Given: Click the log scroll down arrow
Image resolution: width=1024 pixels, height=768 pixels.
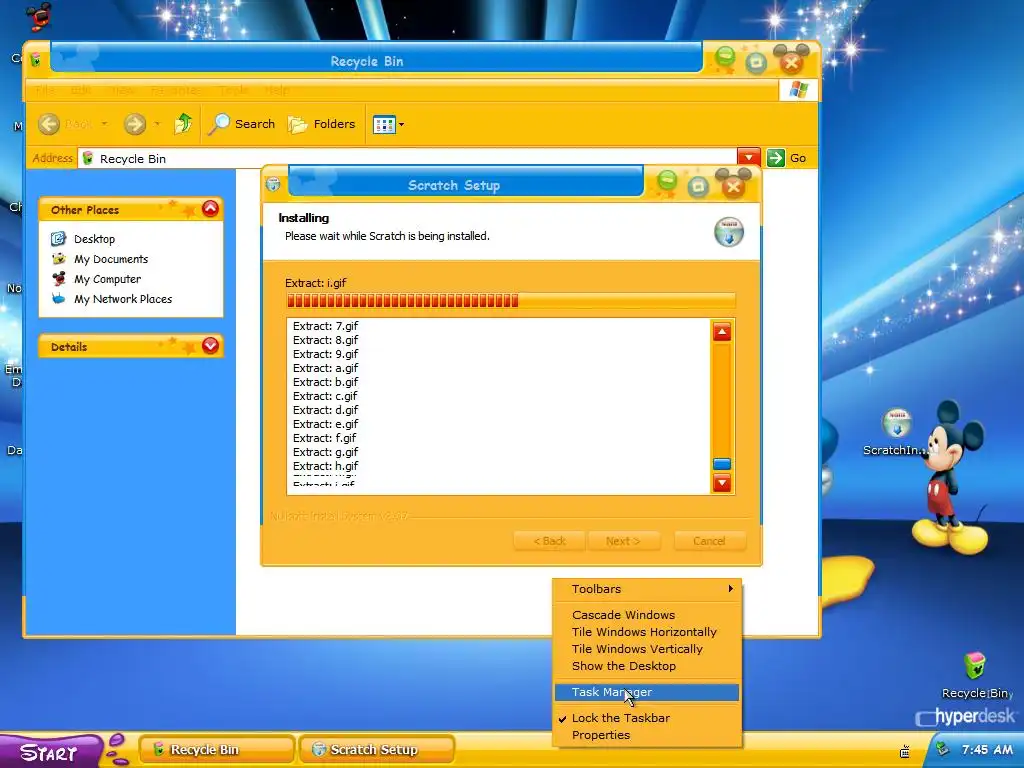Looking at the screenshot, I should pos(722,483).
